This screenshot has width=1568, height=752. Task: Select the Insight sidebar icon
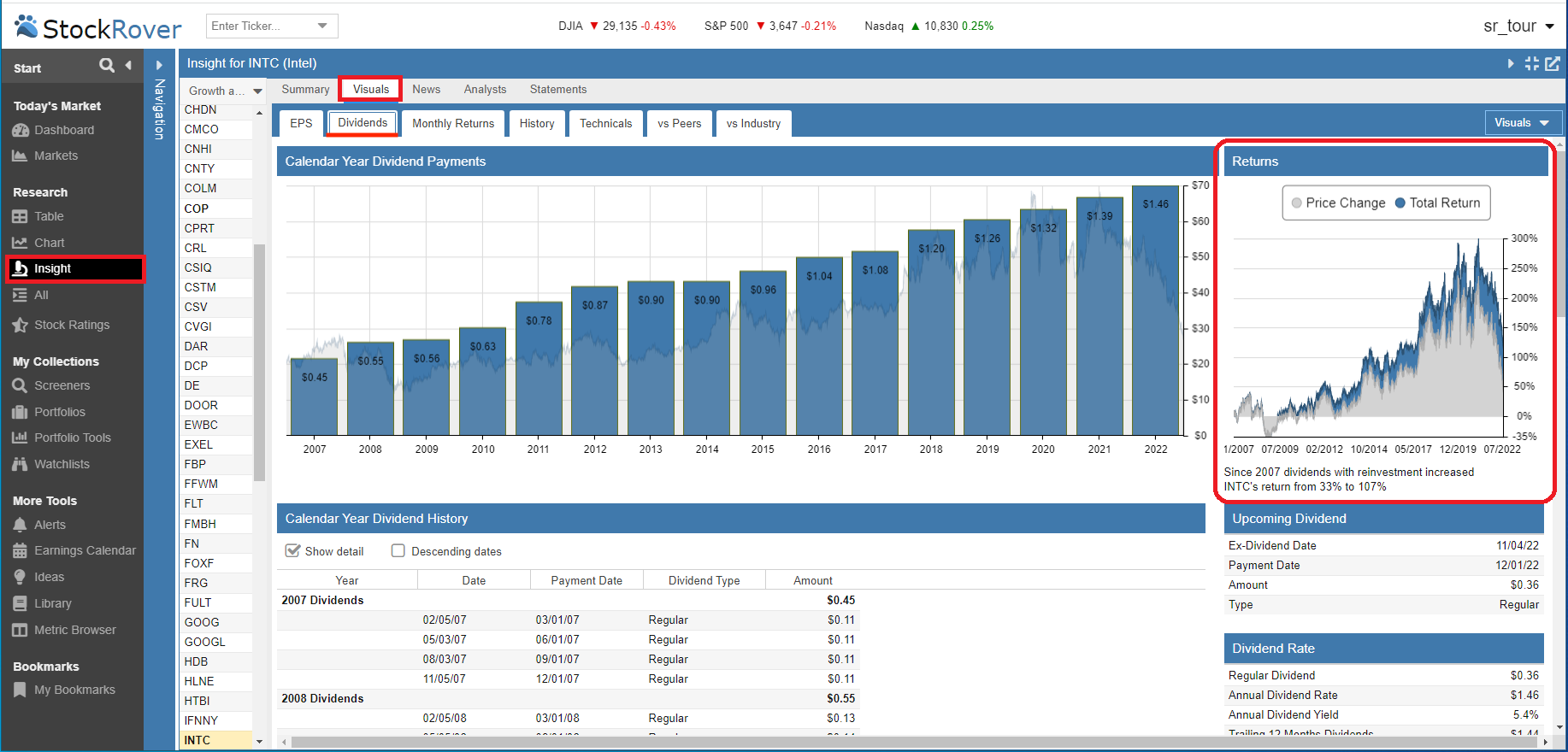click(21, 268)
